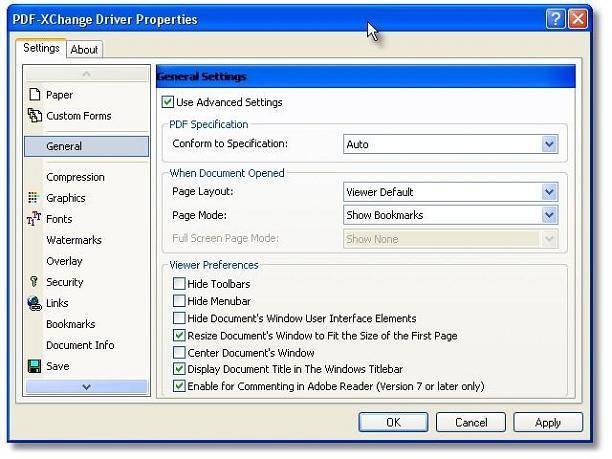Image resolution: width=612 pixels, height=459 pixels.
Task: Uncheck Display Document Title in Titlebar
Action: [179, 369]
